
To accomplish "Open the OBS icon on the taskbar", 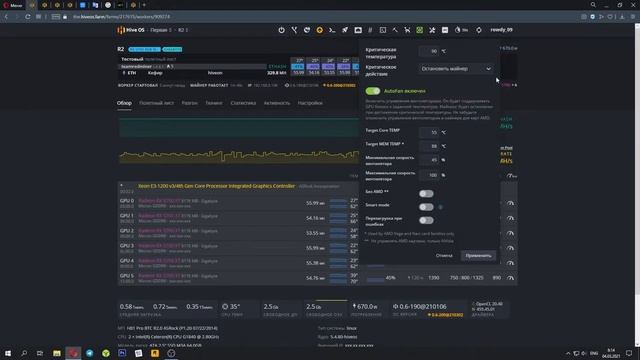I will [x=171, y=353].
